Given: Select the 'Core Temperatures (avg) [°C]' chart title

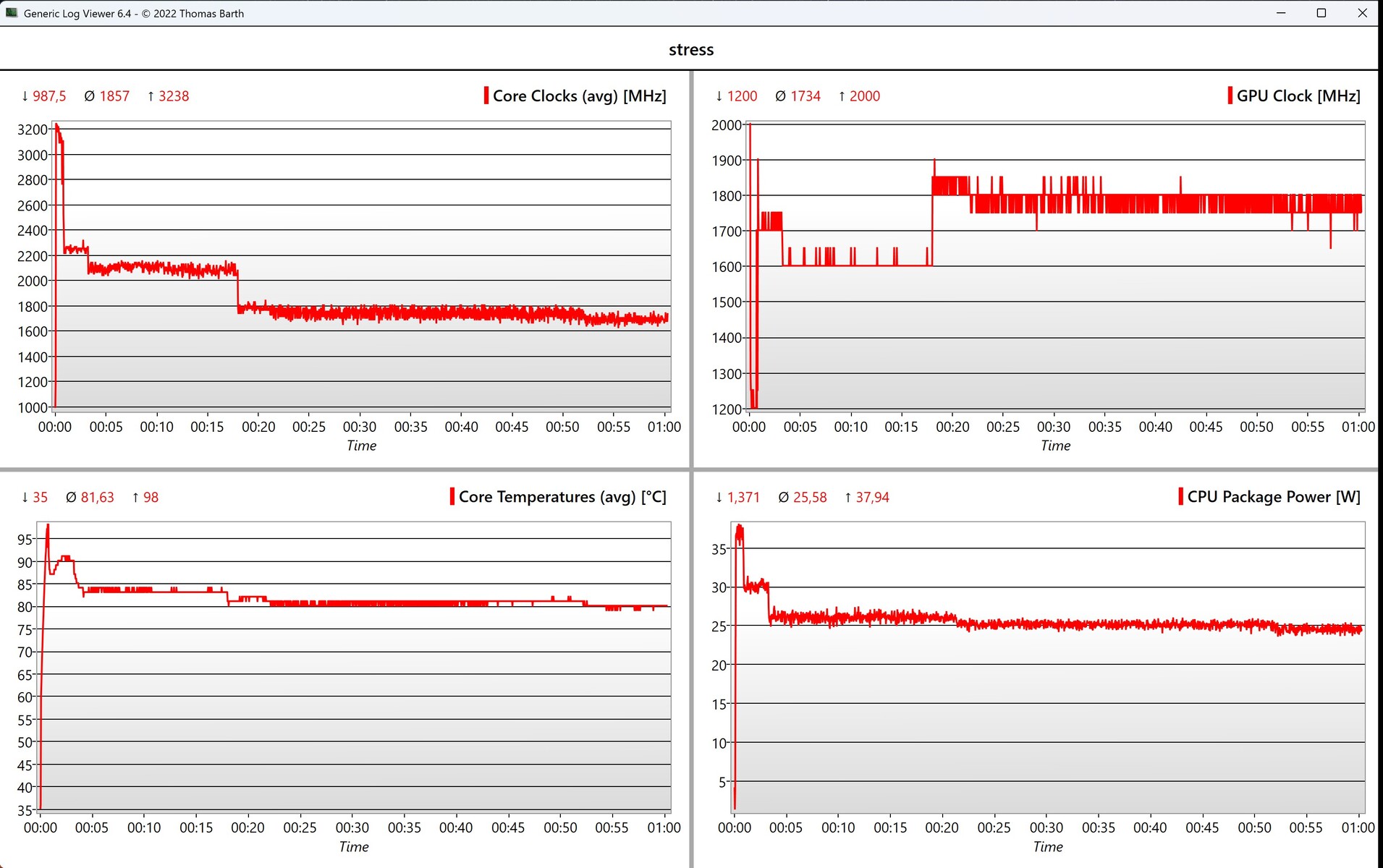Looking at the screenshot, I should pos(562,497).
